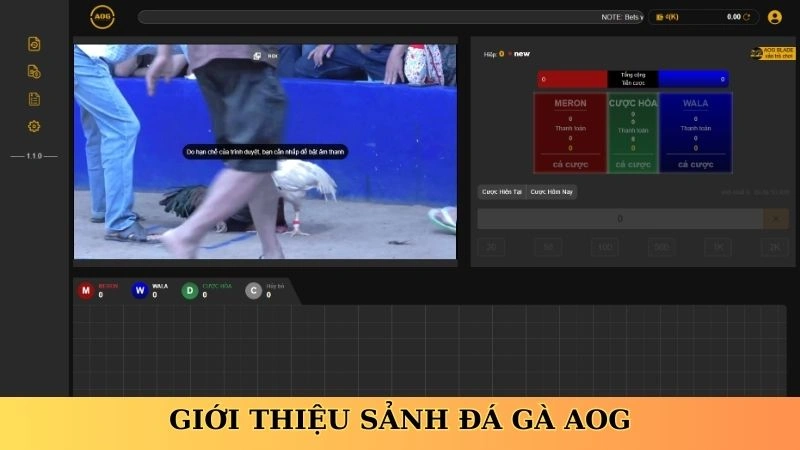Click the HD quality label on the video
This screenshot has height=450, width=800.
pyautogui.click(x=273, y=56)
